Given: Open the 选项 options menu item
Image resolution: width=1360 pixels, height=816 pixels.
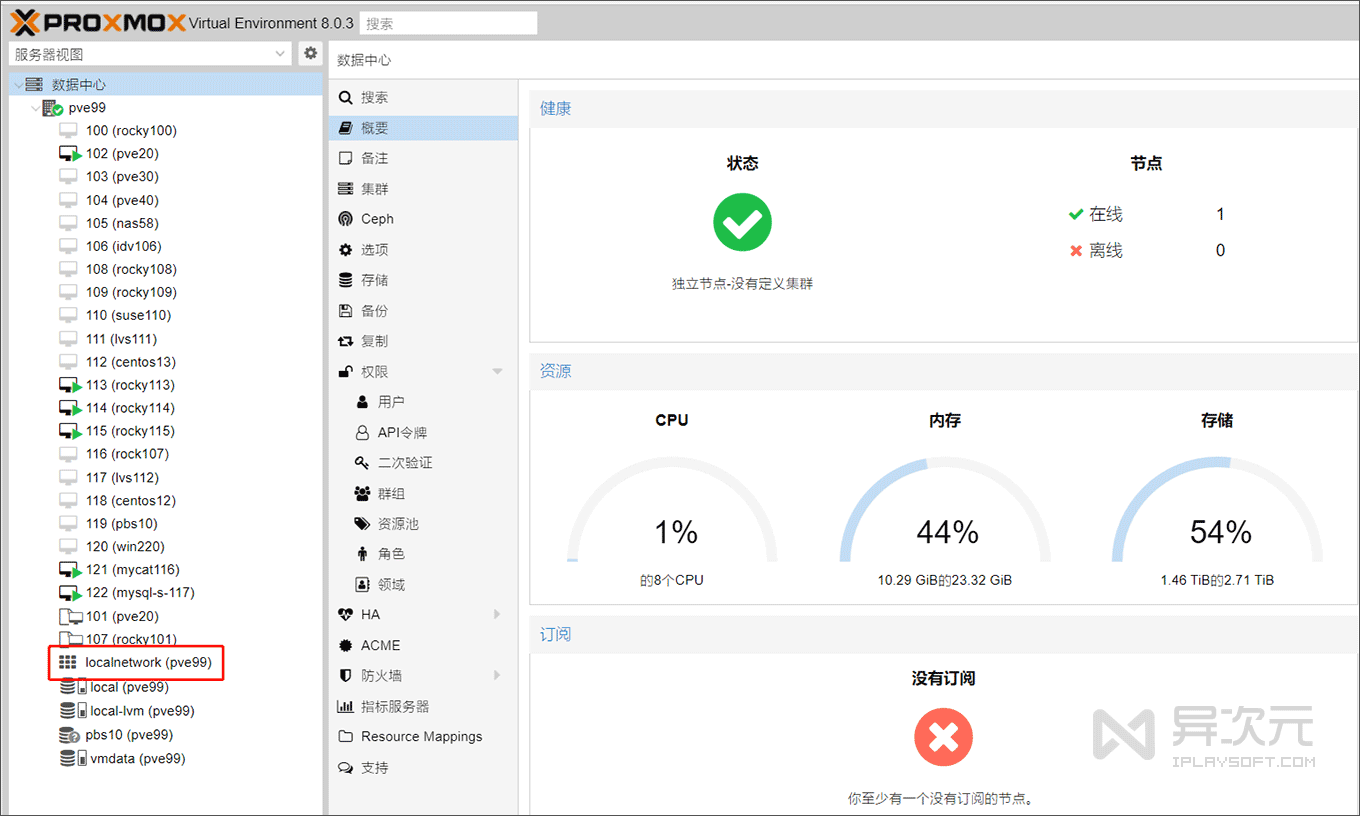Looking at the screenshot, I should [x=423, y=250].
